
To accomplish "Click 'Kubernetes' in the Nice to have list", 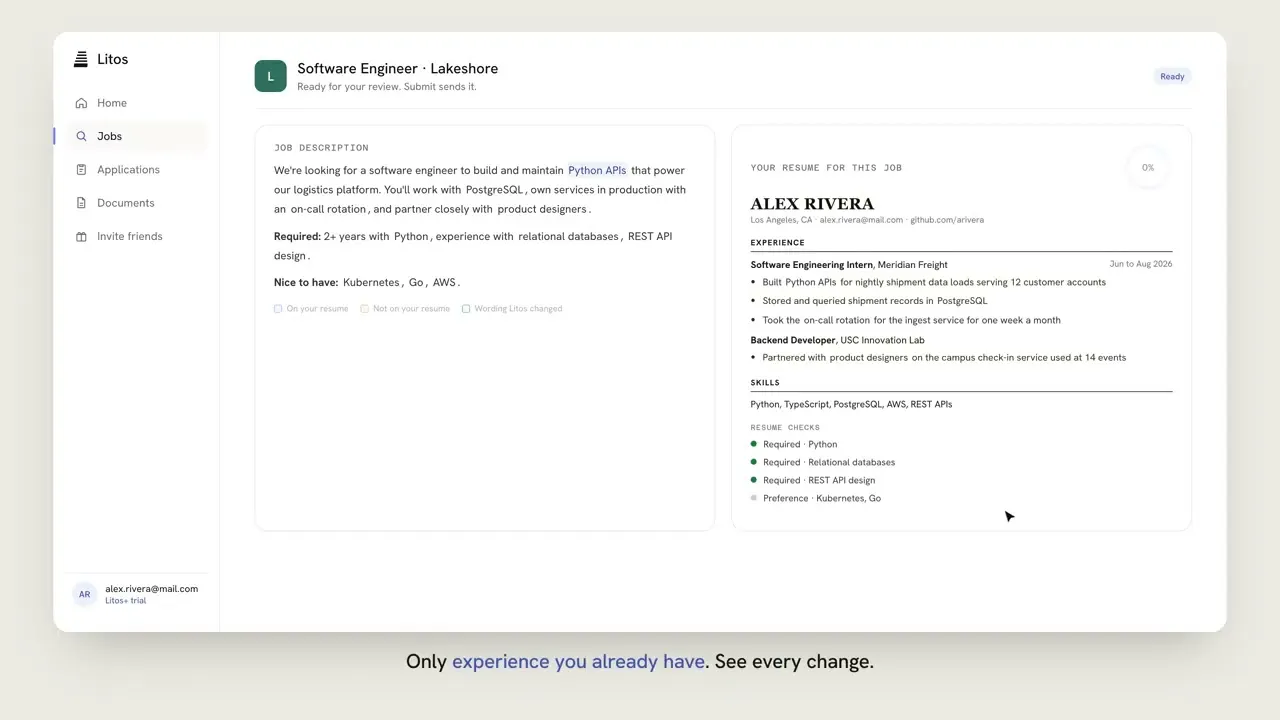I will tap(371, 283).
